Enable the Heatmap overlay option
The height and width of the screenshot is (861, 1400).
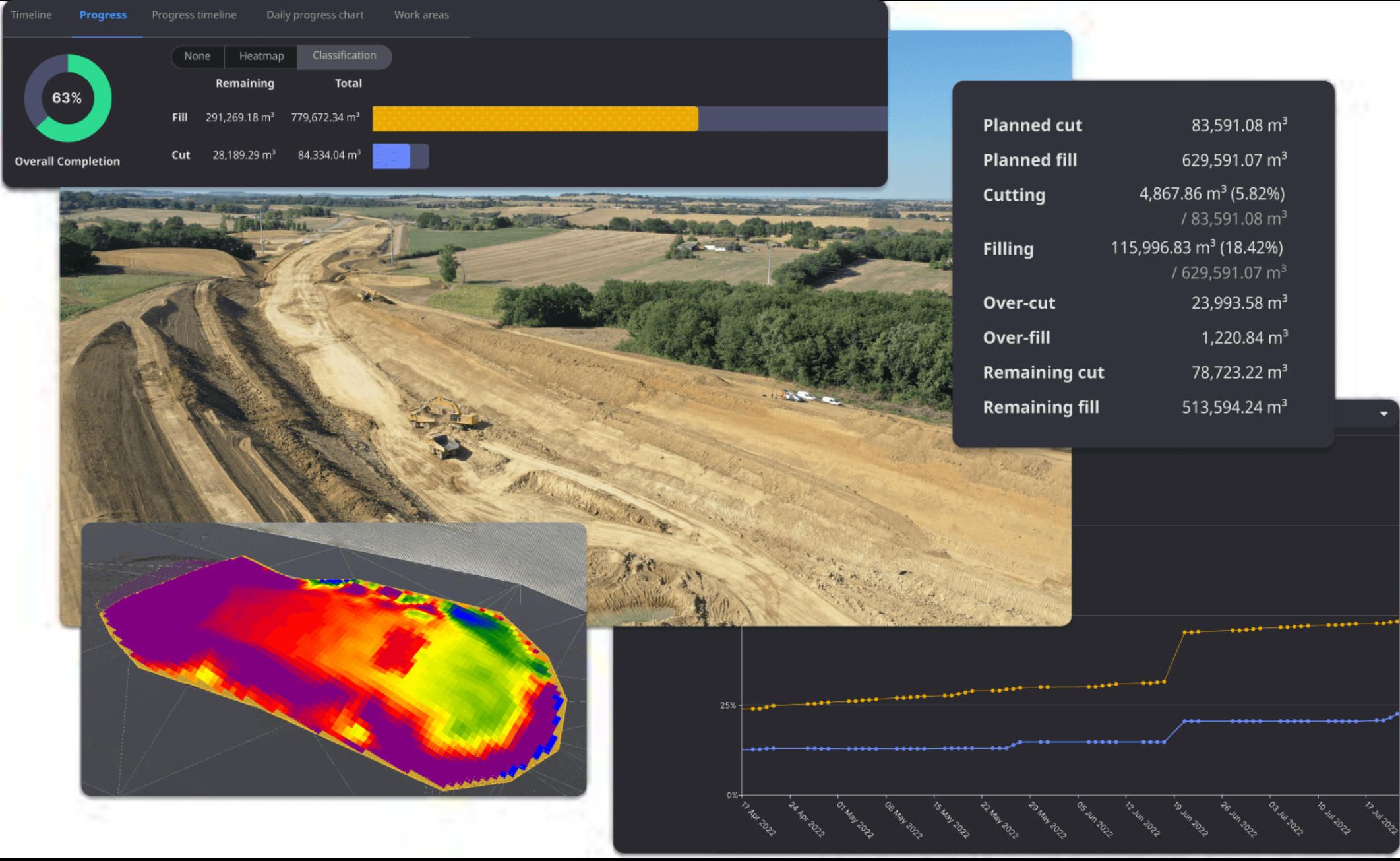pos(261,56)
